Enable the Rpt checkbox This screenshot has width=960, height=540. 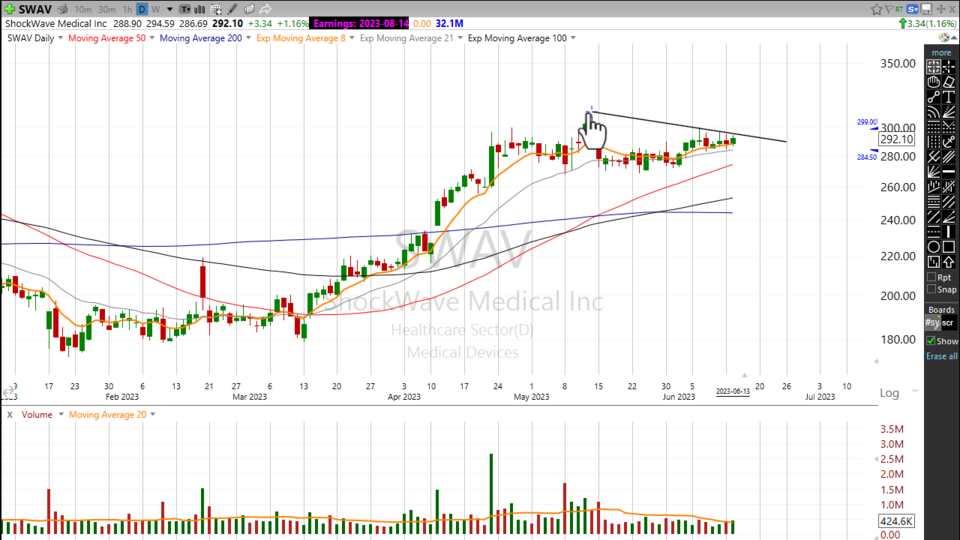932,277
